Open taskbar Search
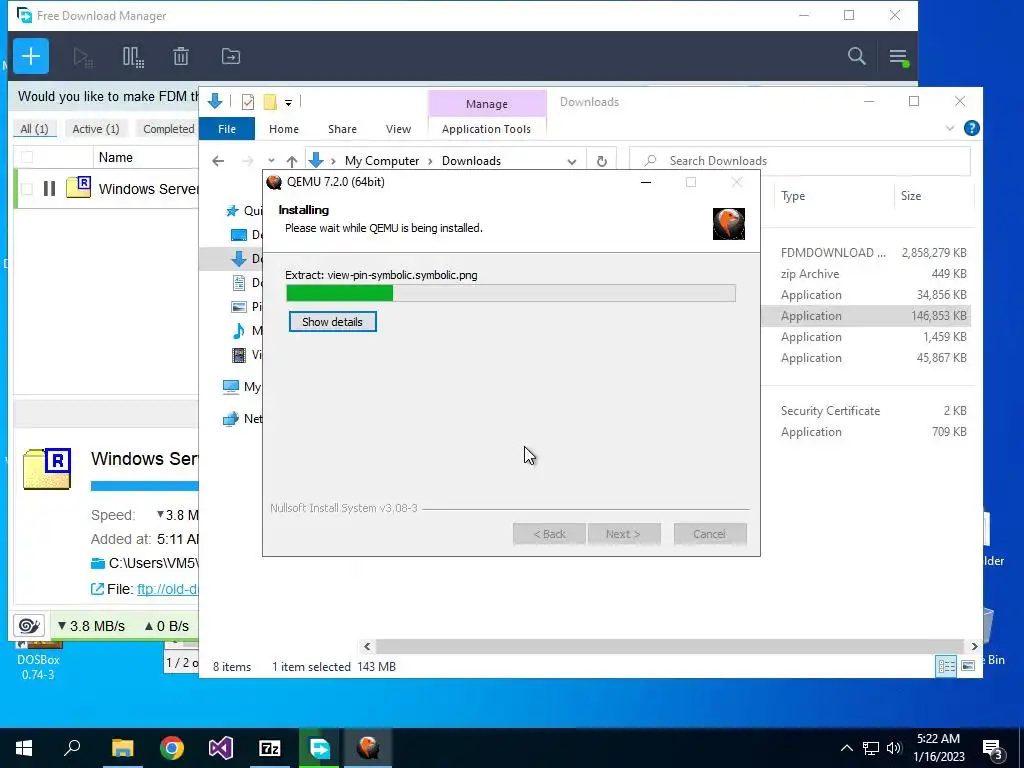Screen dimensions: 1024x768 (x=72, y=748)
